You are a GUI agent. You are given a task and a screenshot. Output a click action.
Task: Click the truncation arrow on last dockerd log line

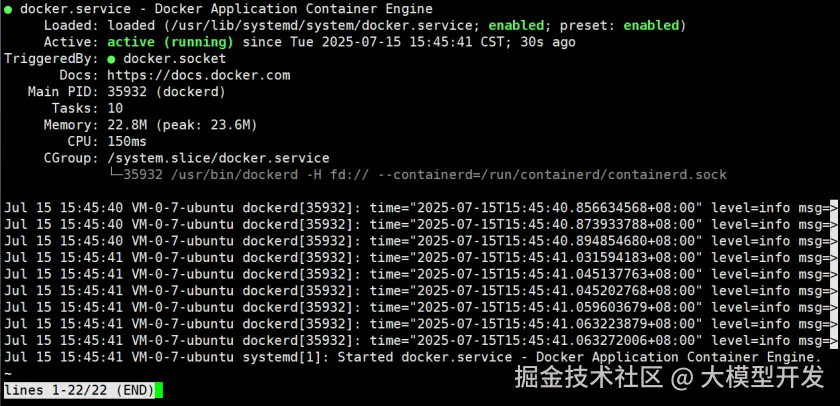point(832,340)
